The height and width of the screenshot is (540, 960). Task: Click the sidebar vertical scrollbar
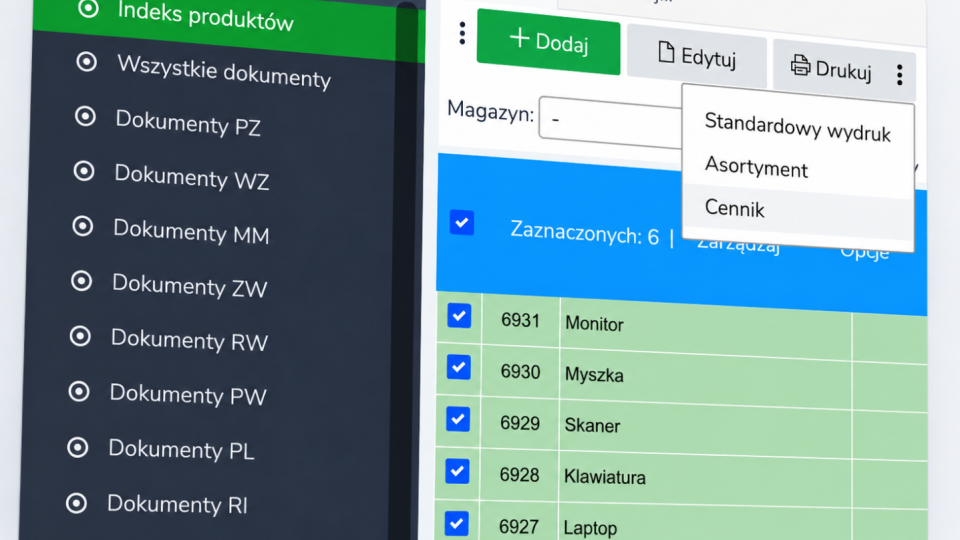point(405,269)
